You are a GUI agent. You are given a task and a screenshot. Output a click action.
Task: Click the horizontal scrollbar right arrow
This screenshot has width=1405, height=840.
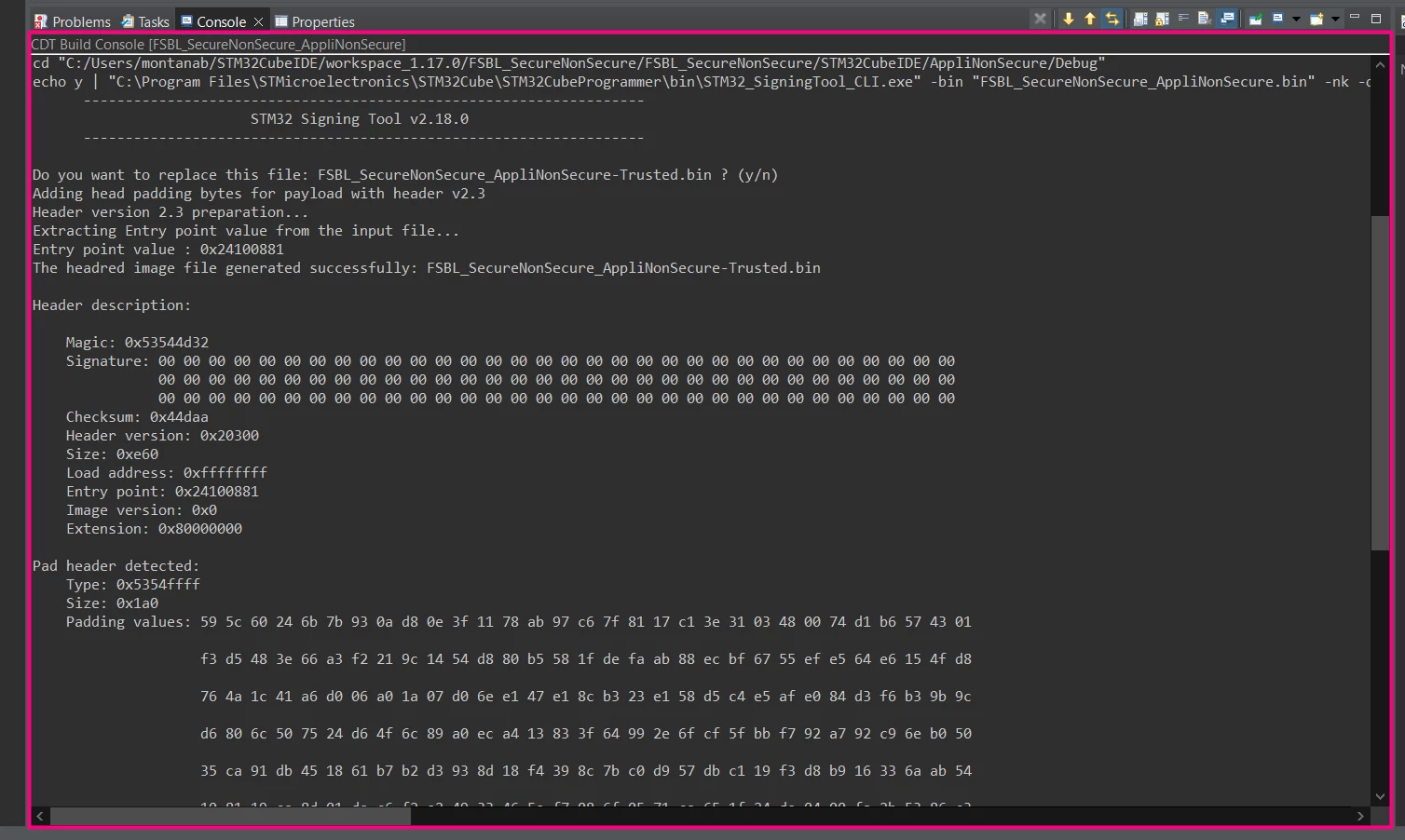[1360, 816]
